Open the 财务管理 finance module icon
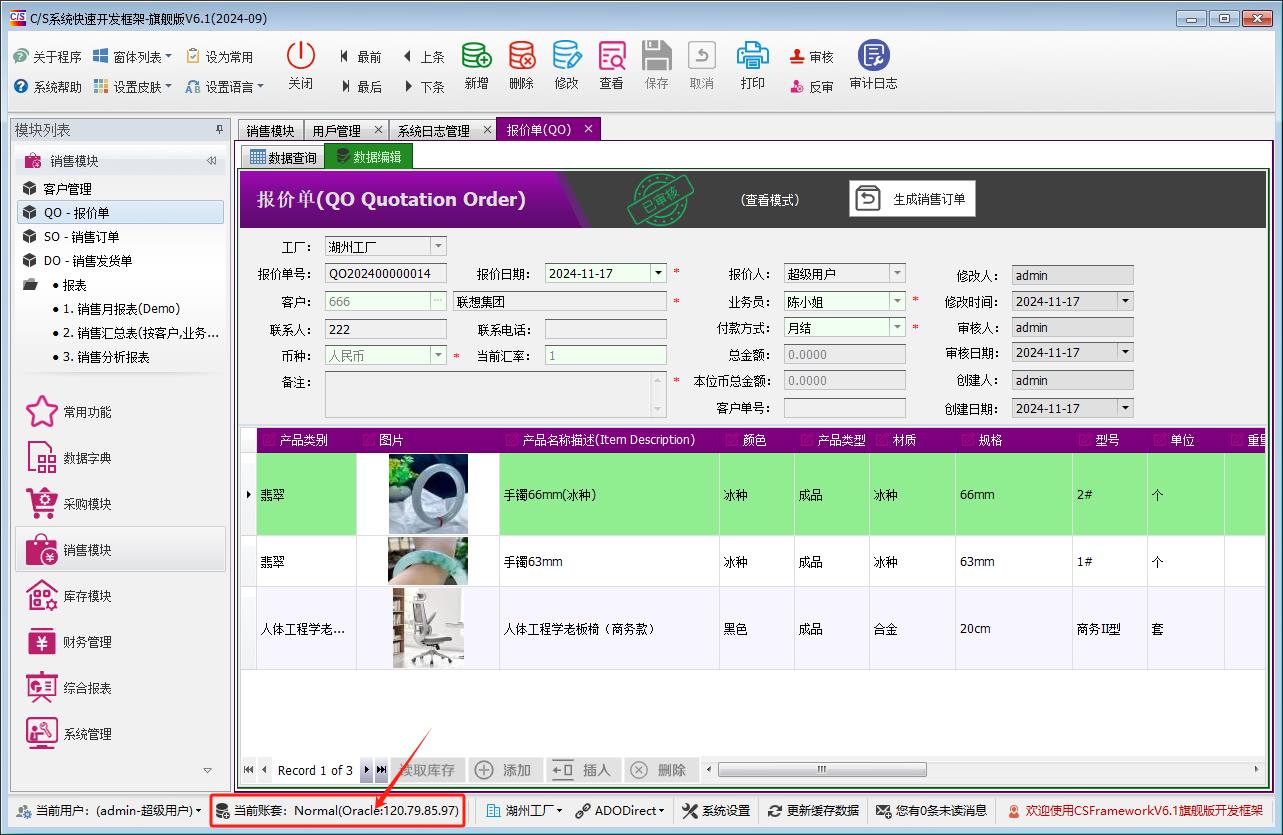1283x835 pixels. (42, 642)
